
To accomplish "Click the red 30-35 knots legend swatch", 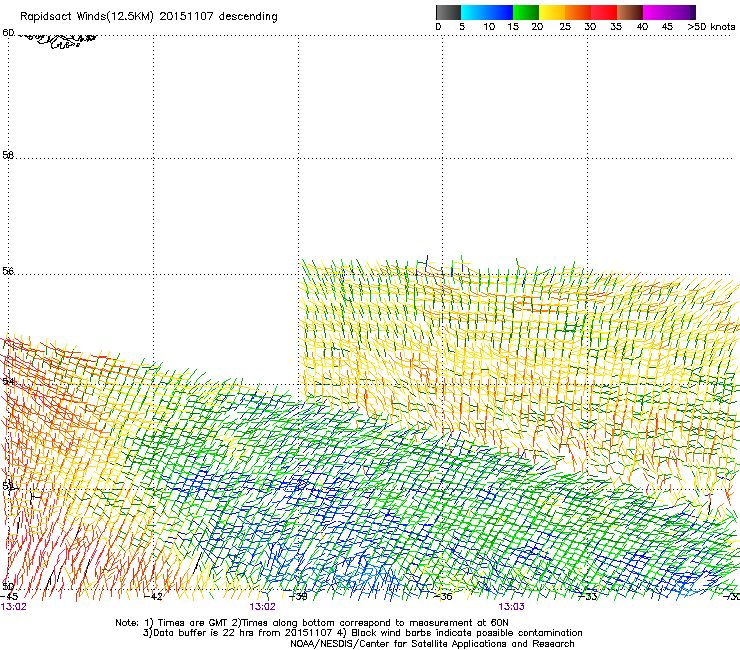I will pos(604,12).
